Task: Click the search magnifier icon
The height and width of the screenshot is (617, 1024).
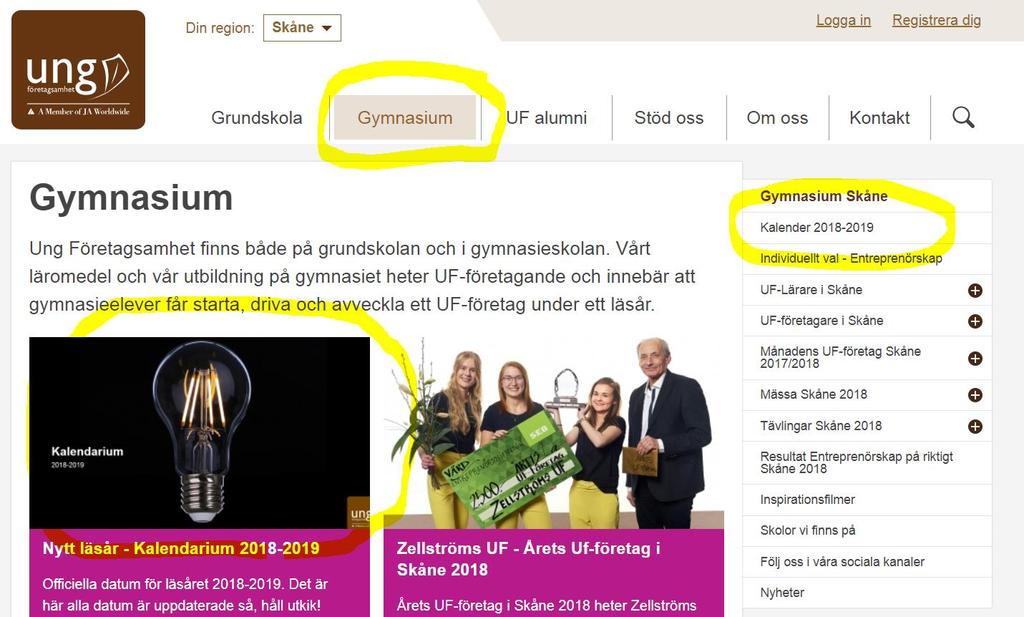Action: tap(963, 118)
